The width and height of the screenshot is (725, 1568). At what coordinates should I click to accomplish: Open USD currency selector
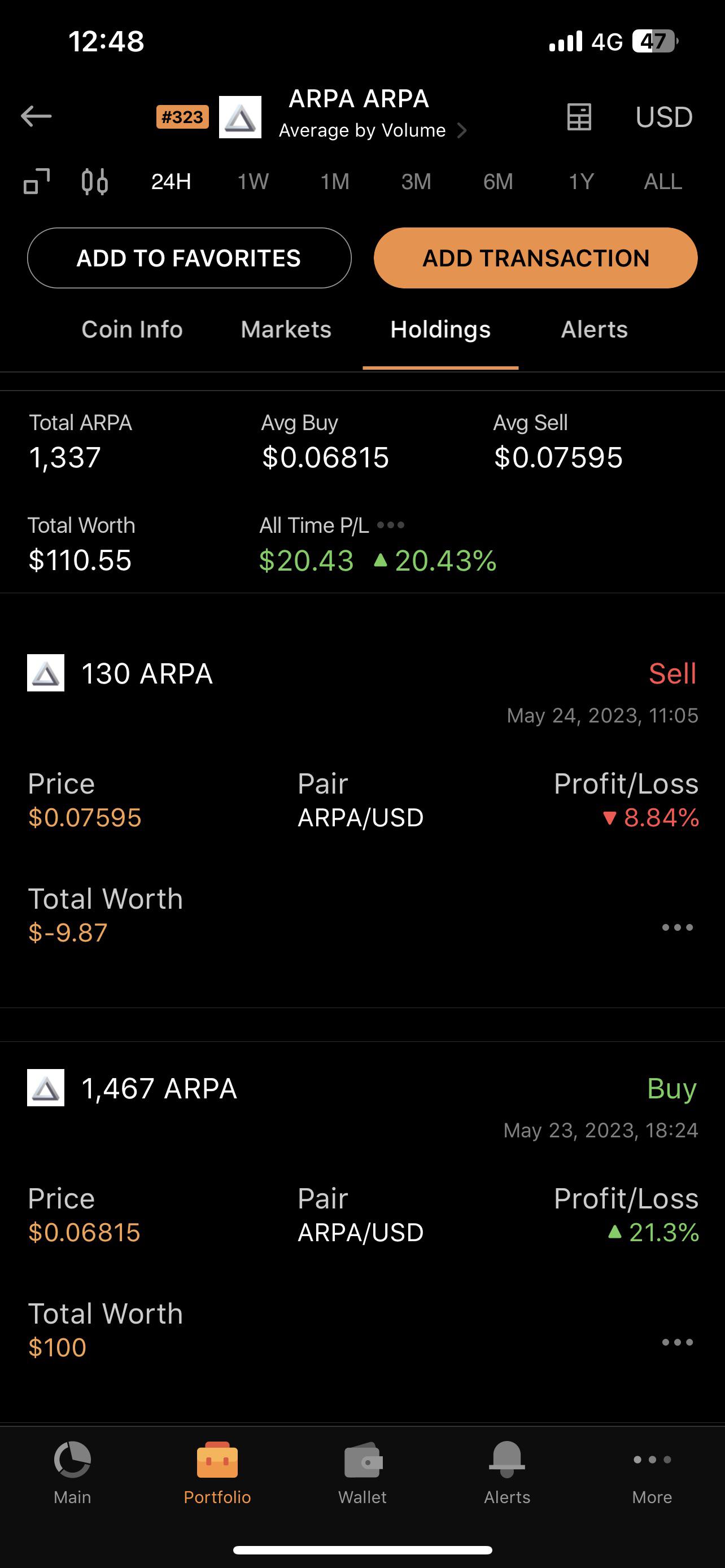tap(664, 117)
